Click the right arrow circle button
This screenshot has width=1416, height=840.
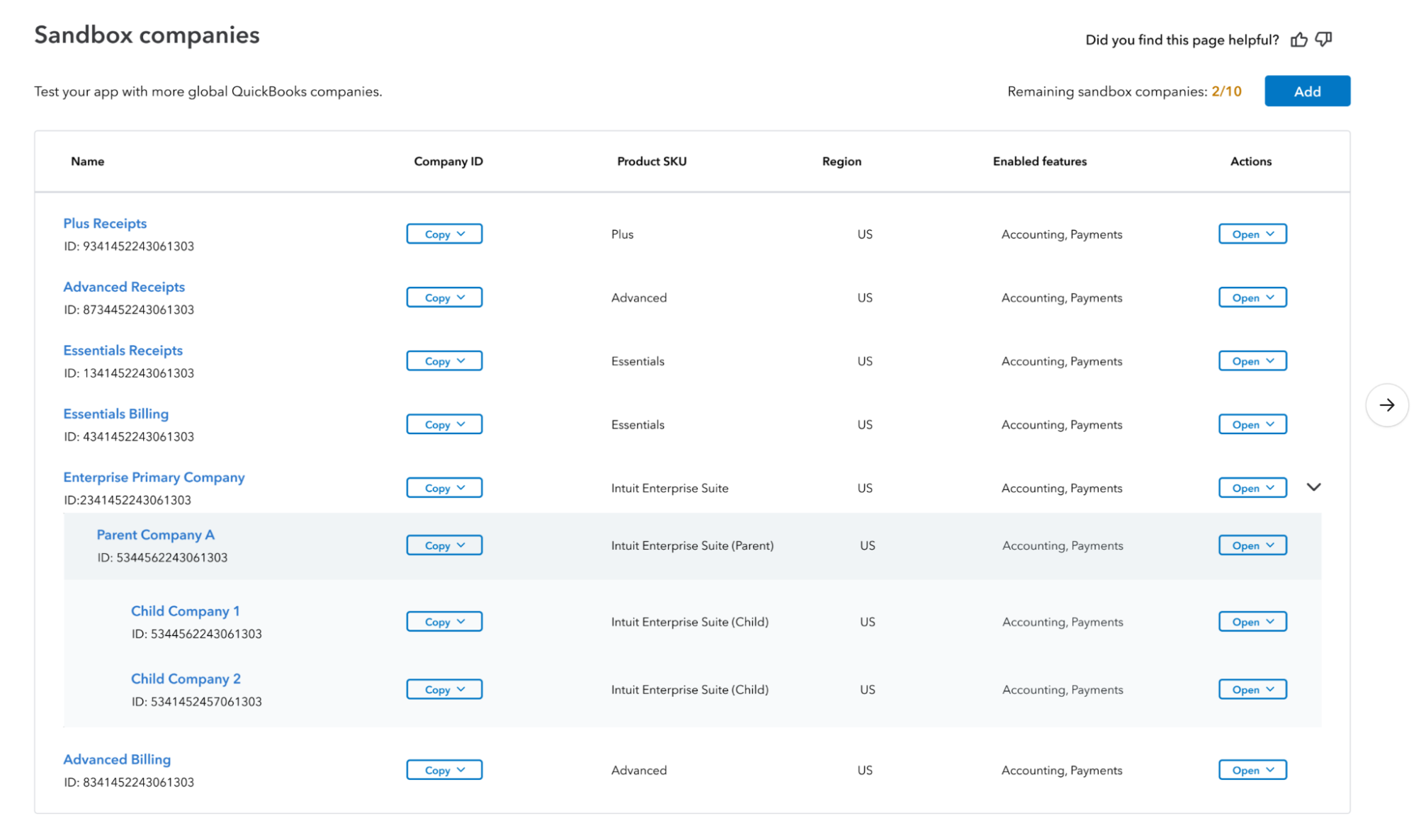1386,405
